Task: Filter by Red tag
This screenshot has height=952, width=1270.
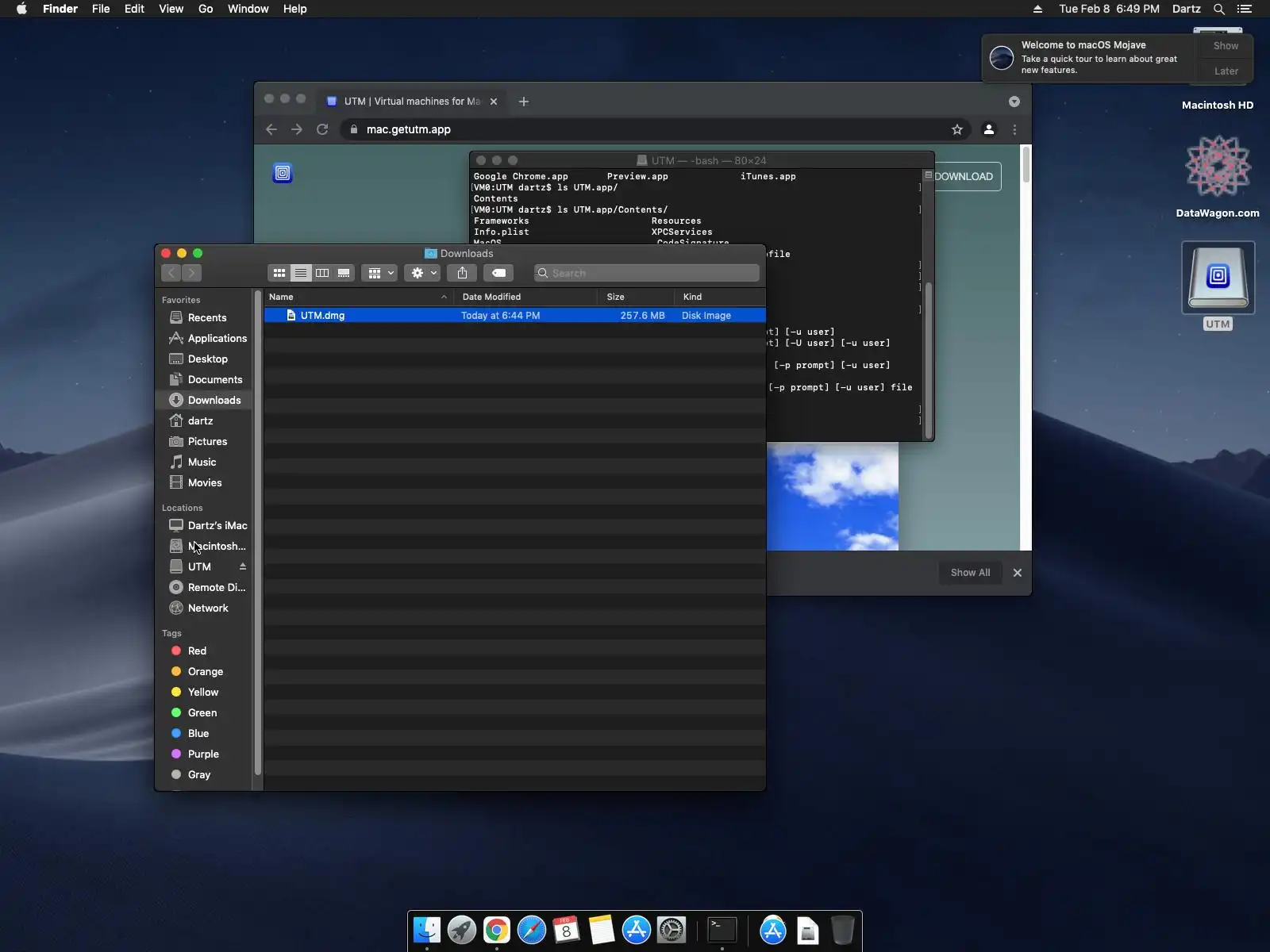Action: 205,651
